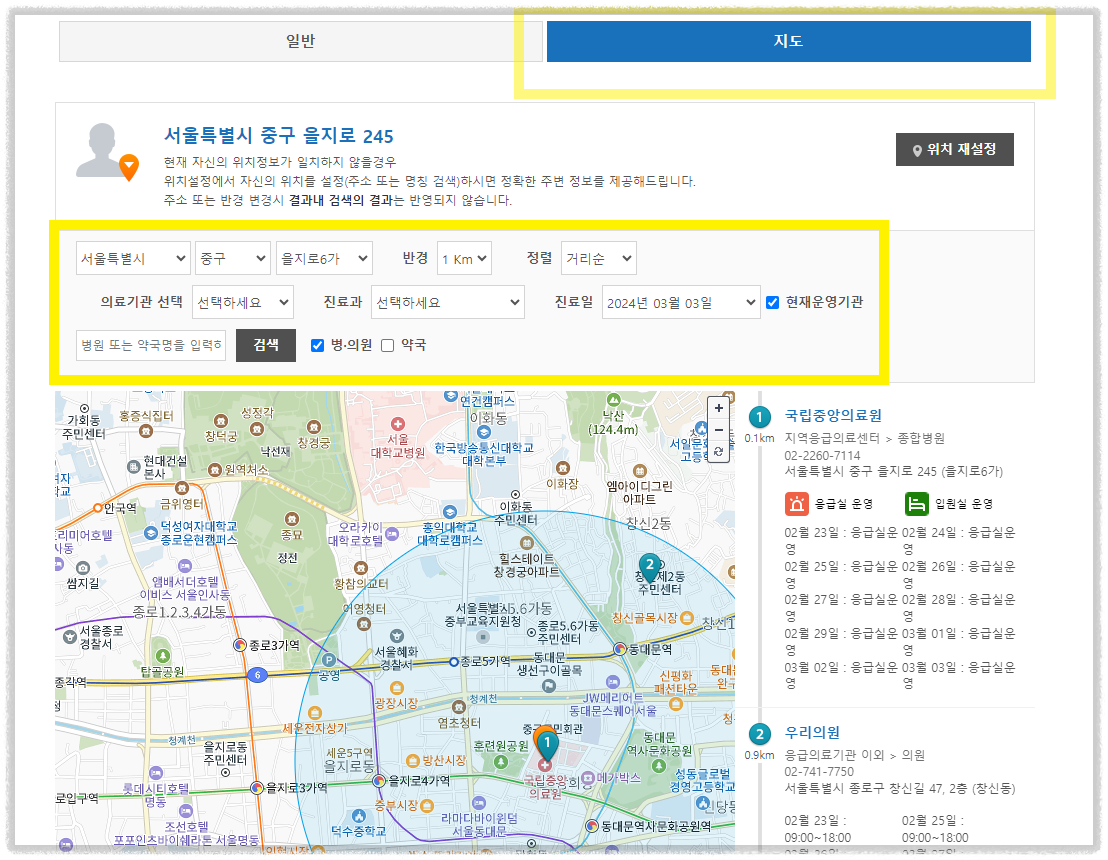
Task: Toggle the 현재운영기관 checkbox
Action: click(x=772, y=302)
